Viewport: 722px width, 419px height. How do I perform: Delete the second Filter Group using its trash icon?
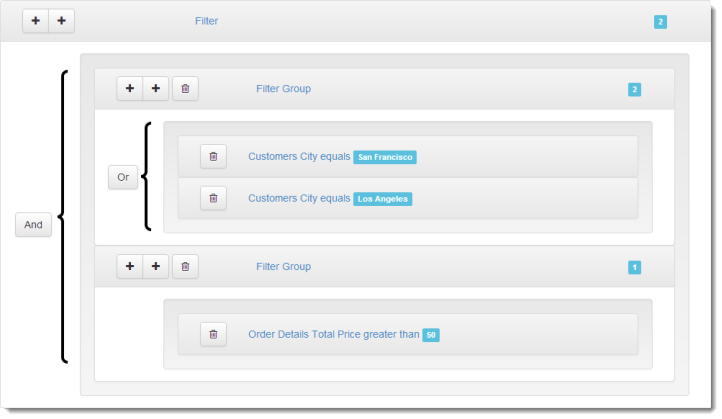click(x=185, y=267)
